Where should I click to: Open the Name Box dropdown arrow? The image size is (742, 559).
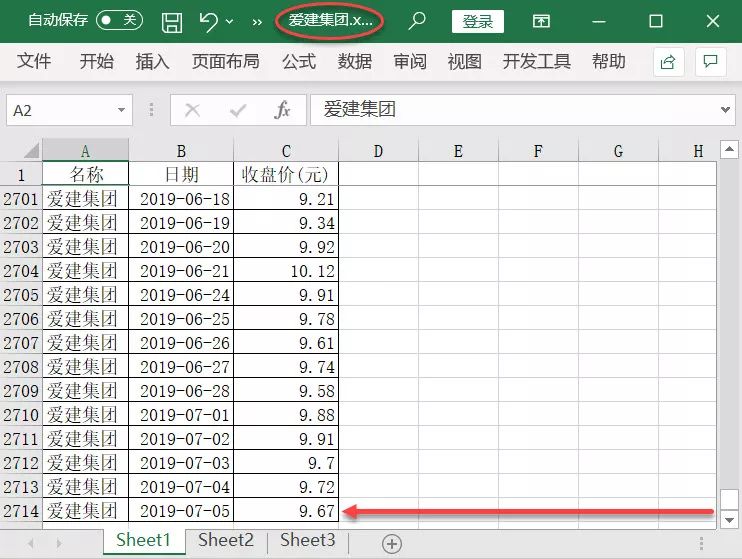point(122,110)
